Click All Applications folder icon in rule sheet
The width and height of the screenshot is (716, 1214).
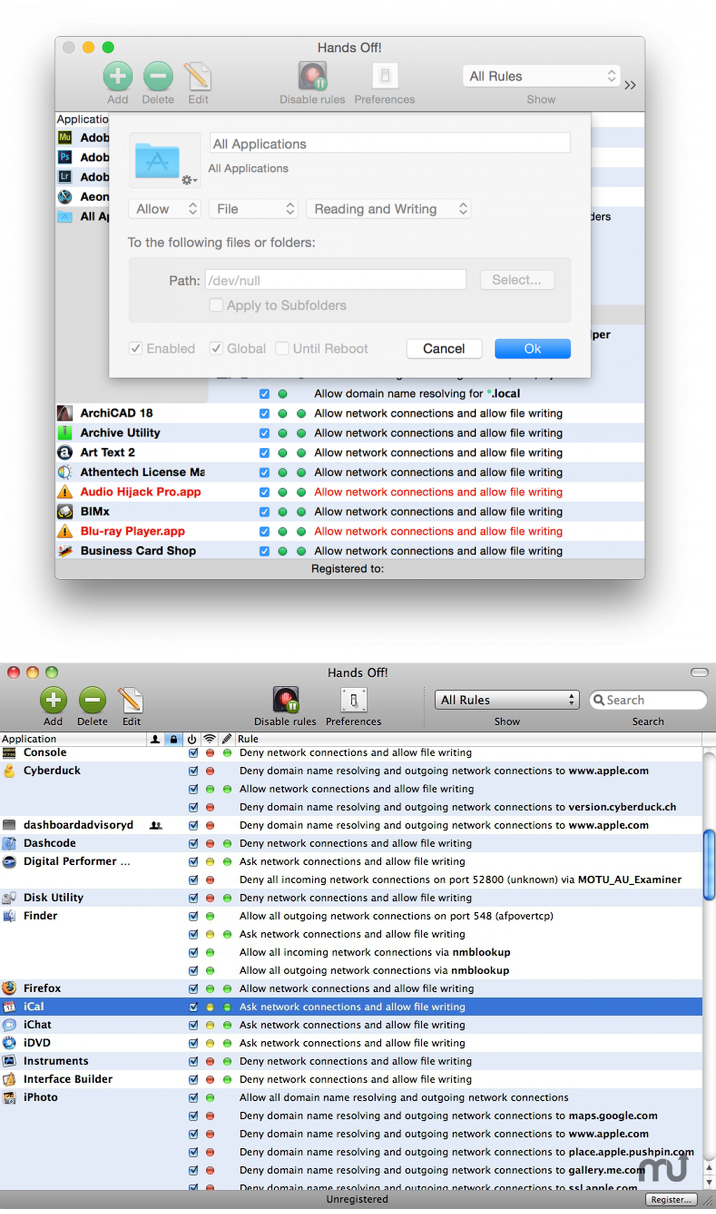click(157, 160)
